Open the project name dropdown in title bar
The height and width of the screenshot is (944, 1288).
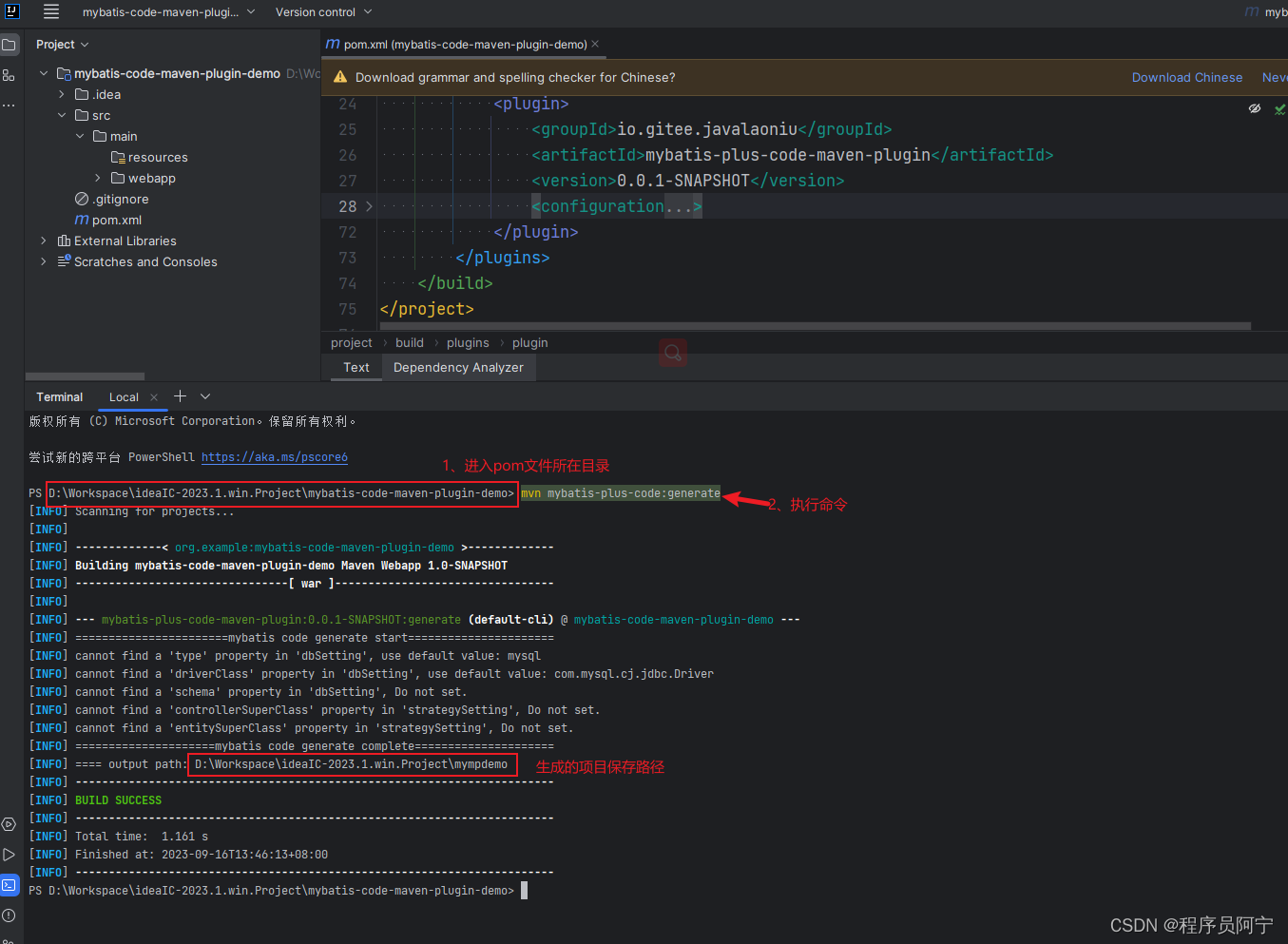point(168,12)
